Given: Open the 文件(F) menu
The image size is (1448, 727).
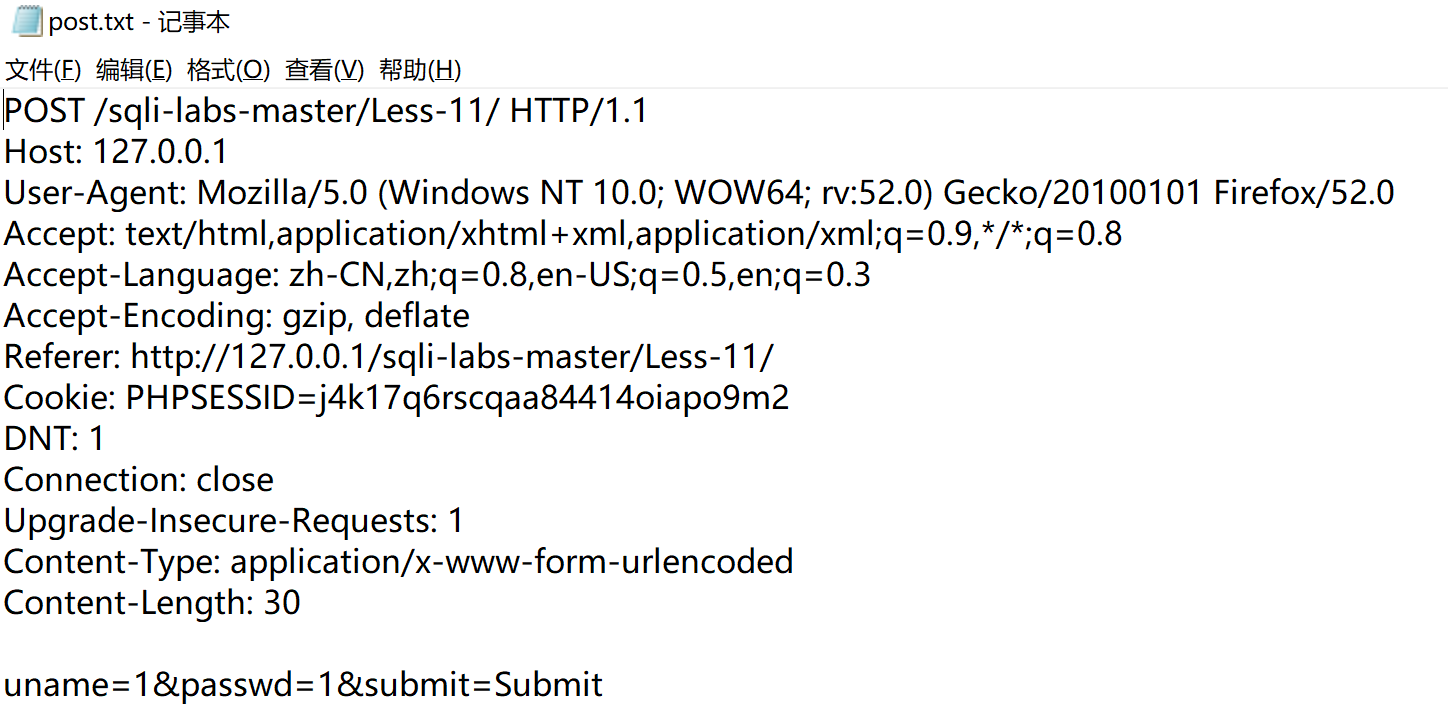Looking at the screenshot, I should [x=43, y=70].
